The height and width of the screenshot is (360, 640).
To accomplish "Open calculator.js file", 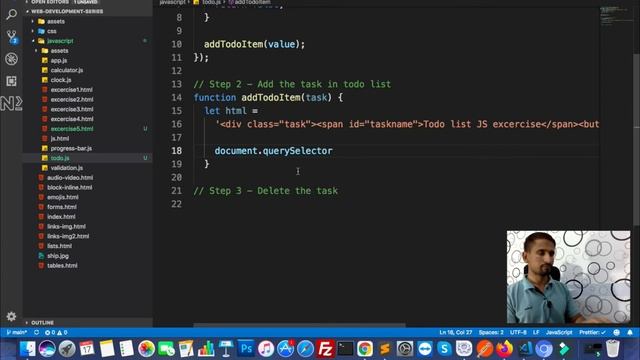I will [x=67, y=70].
